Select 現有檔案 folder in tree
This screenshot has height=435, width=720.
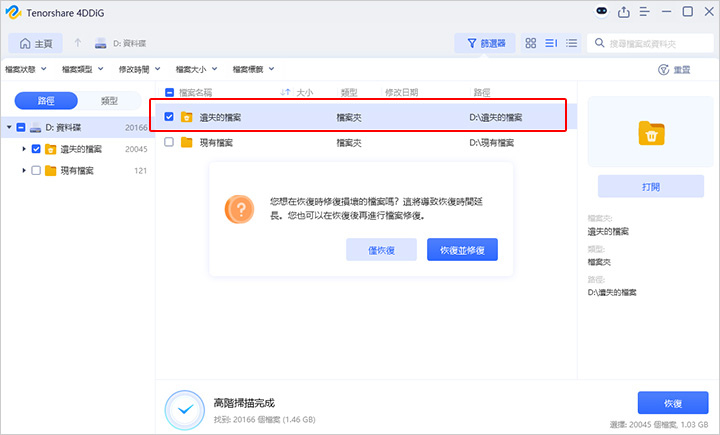pyautogui.click(x=77, y=171)
